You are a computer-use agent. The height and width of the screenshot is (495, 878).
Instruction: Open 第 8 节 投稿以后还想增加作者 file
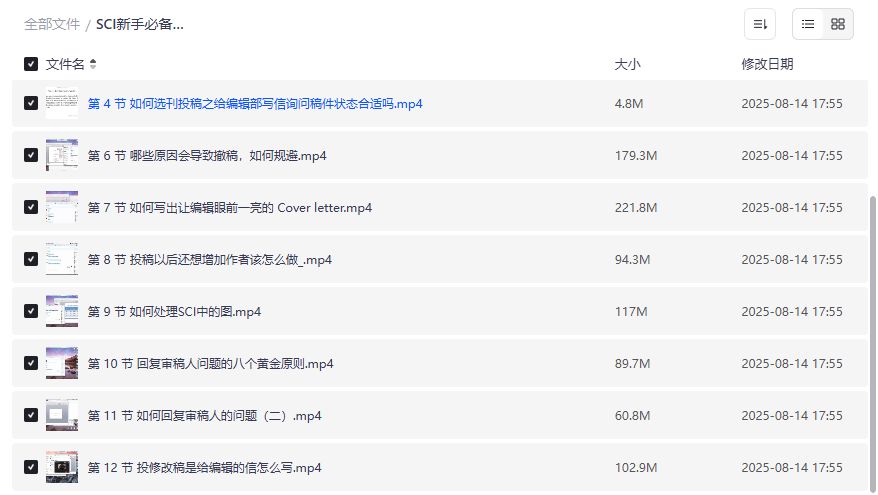[x=209, y=260]
